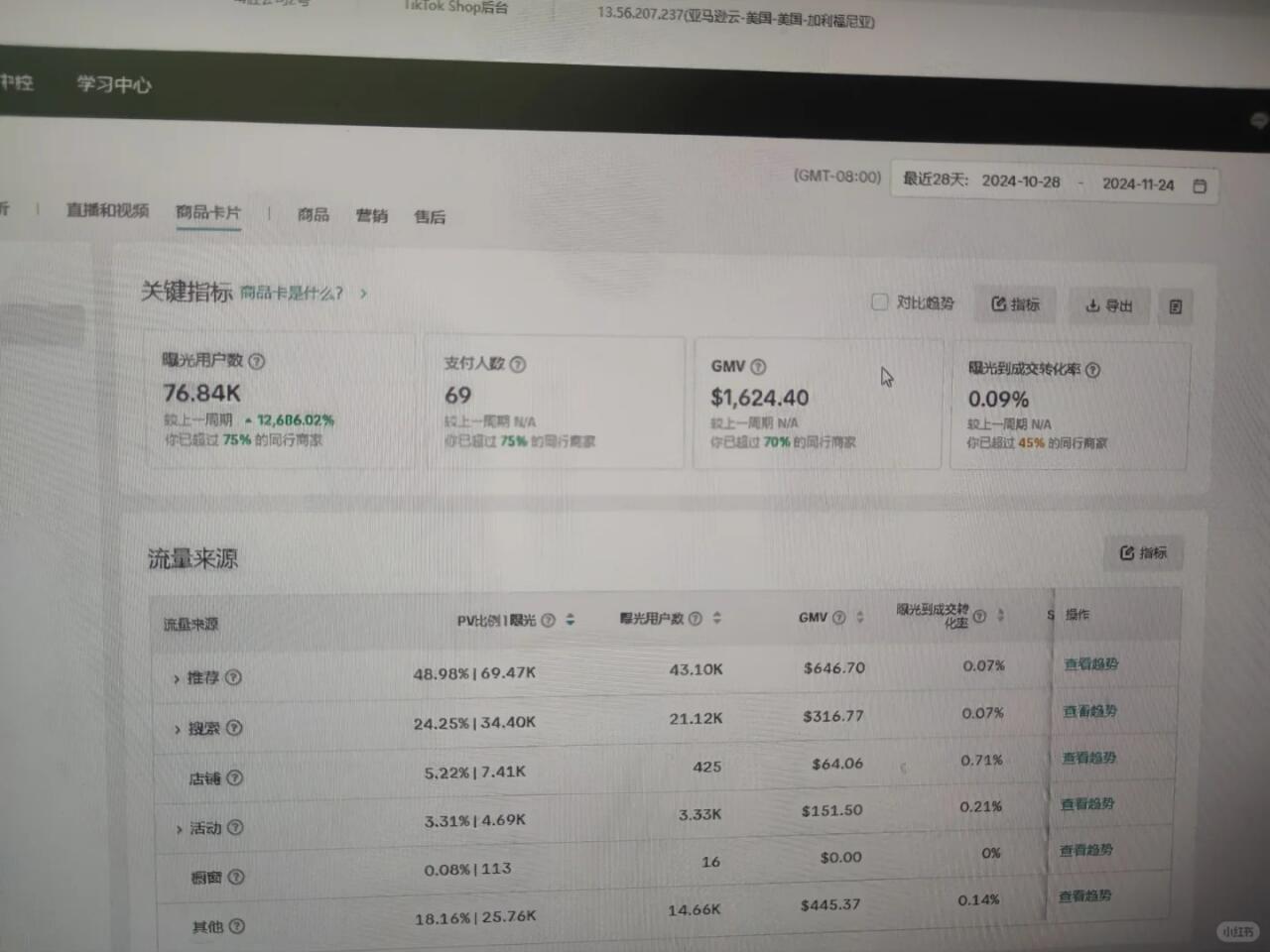The width and height of the screenshot is (1270, 952).
Task: Open help icon beside 橱窗 traffic source
Action: [236, 877]
